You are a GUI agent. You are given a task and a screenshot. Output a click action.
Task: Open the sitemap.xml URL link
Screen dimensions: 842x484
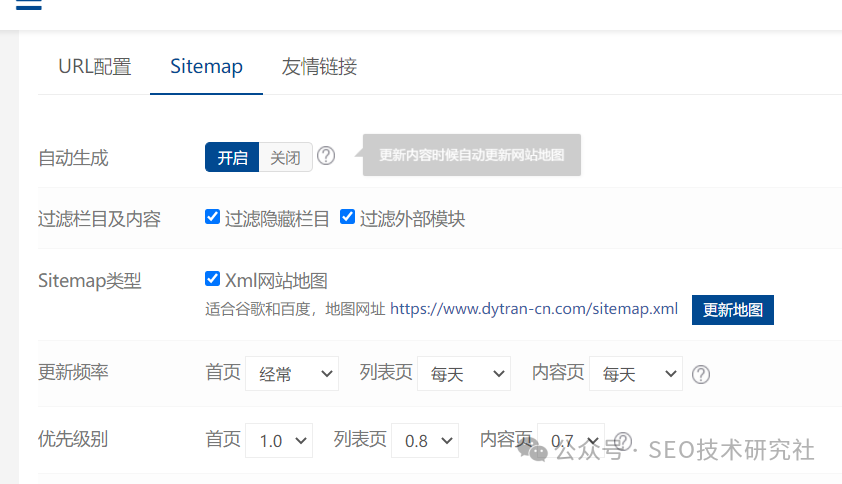[x=534, y=309]
